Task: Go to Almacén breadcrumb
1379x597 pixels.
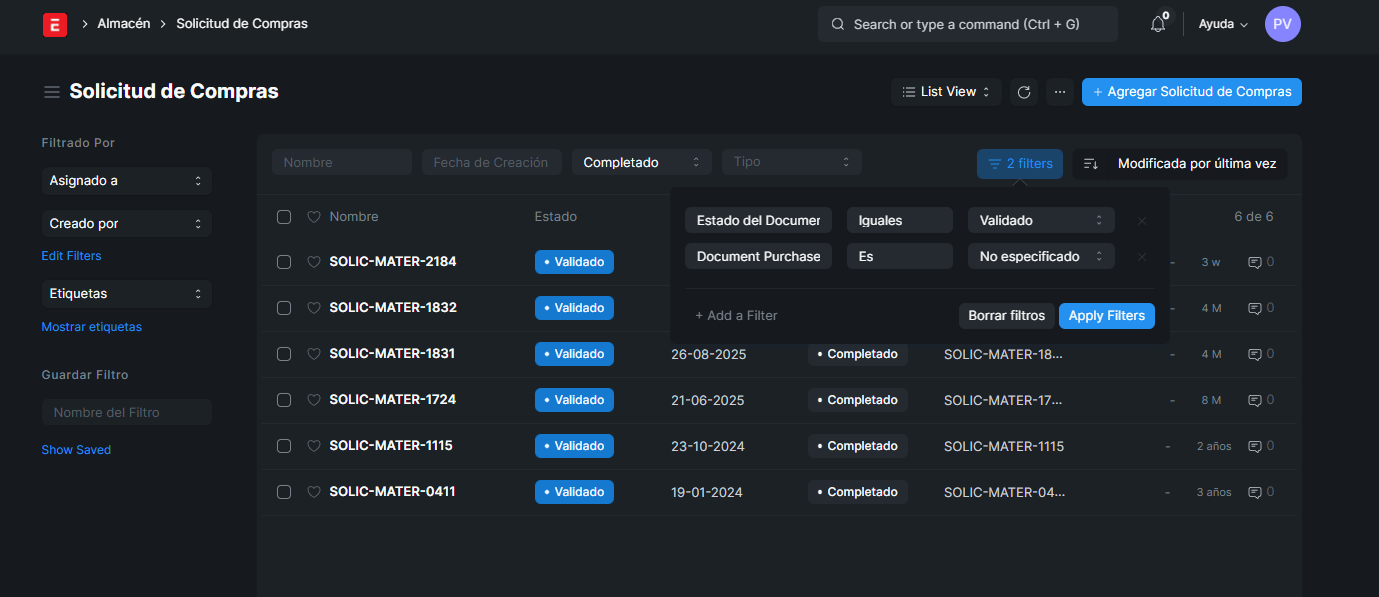Action: click(123, 23)
